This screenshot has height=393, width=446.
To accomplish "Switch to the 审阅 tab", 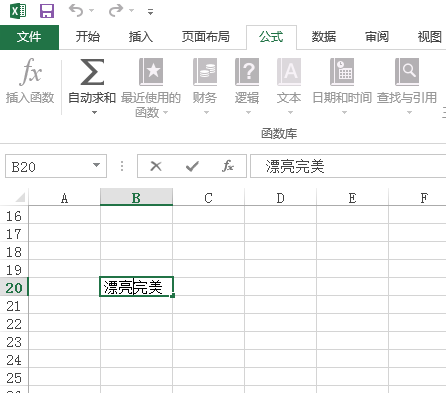I will (377, 37).
